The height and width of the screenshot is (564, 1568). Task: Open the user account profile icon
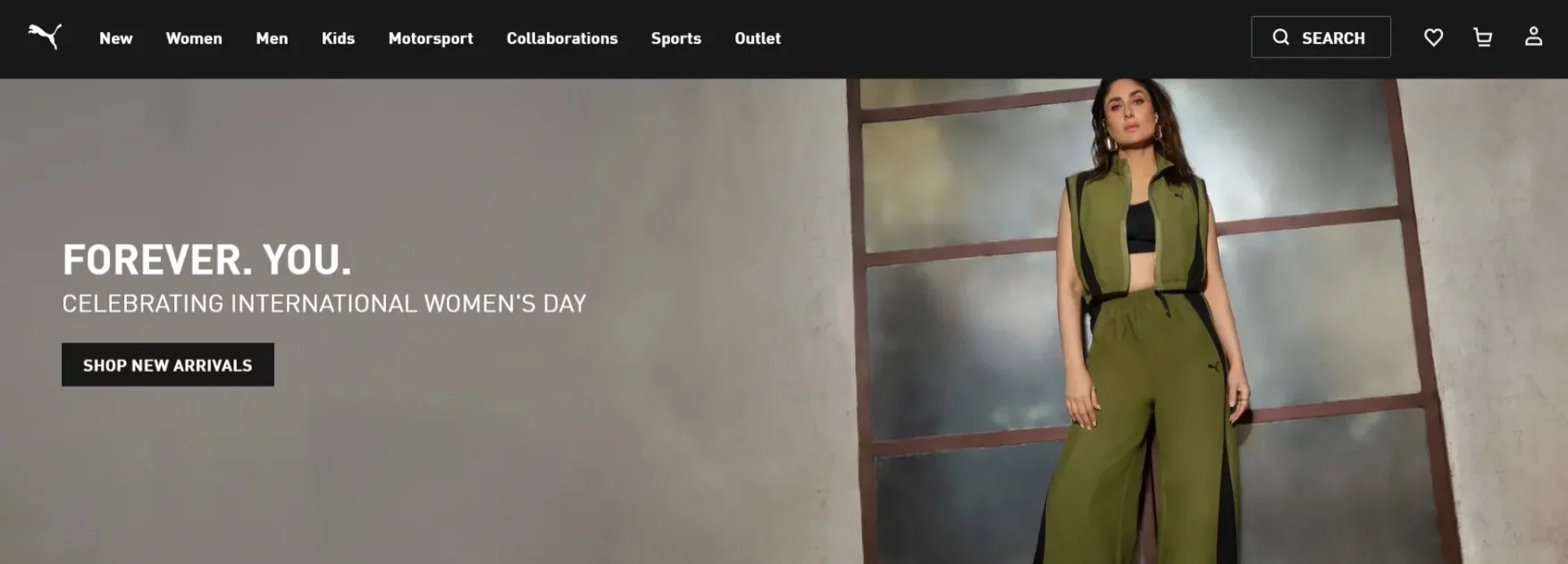pyautogui.click(x=1533, y=37)
